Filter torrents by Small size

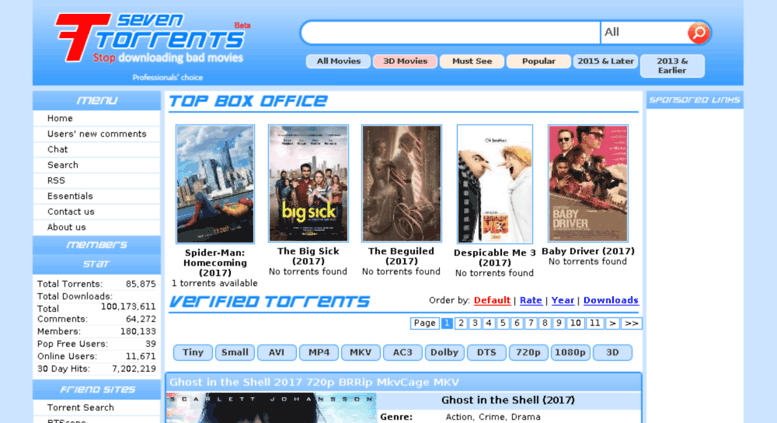pyautogui.click(x=235, y=353)
